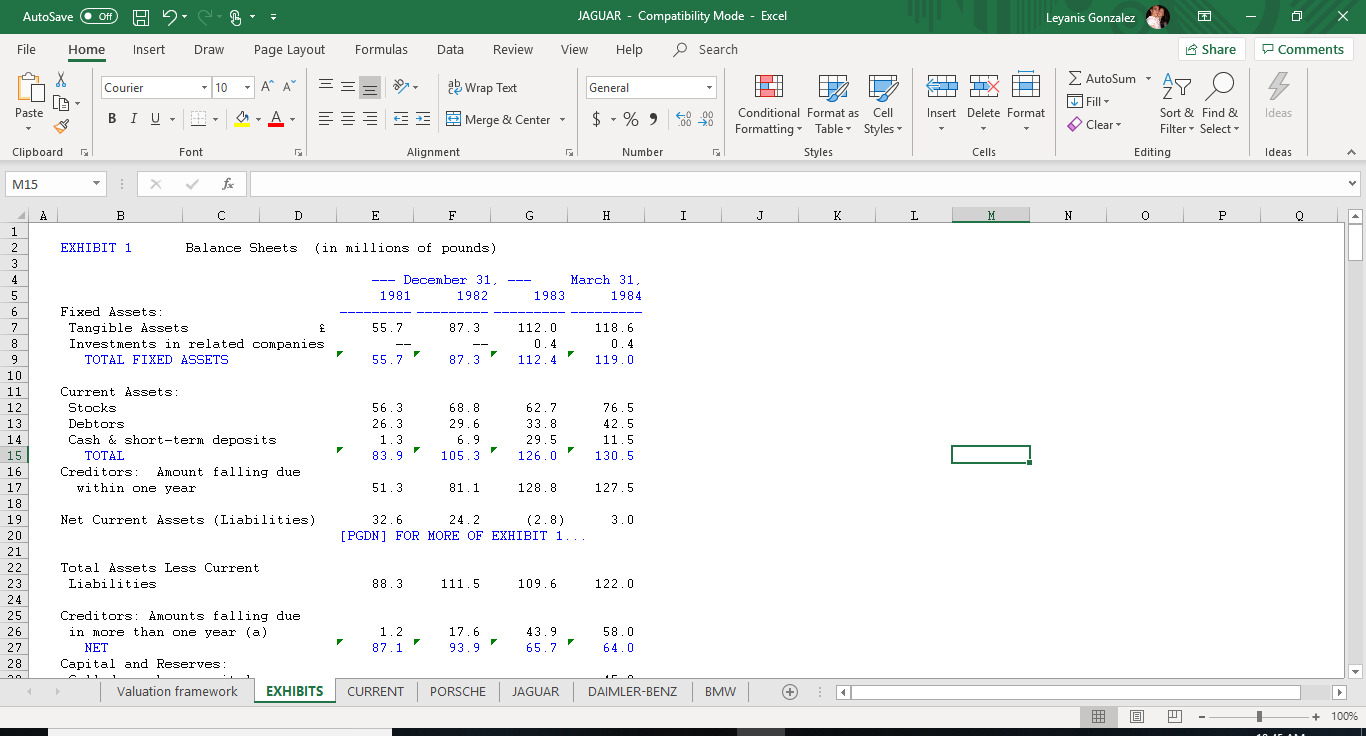Viewport: 1366px width, 736px height.
Task: Click the Increase Decimal icon
Action: 685,119
